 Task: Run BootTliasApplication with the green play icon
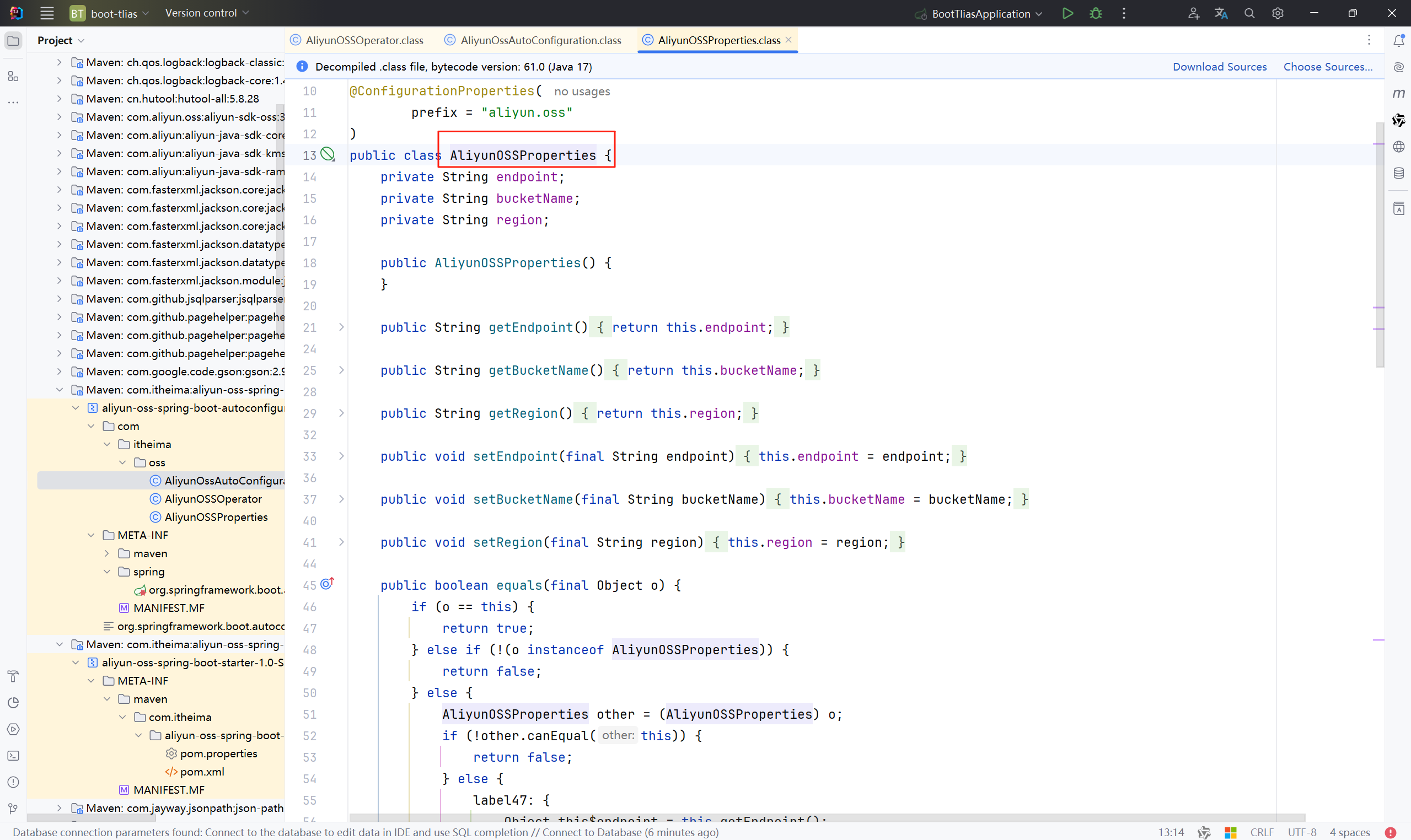1067,13
